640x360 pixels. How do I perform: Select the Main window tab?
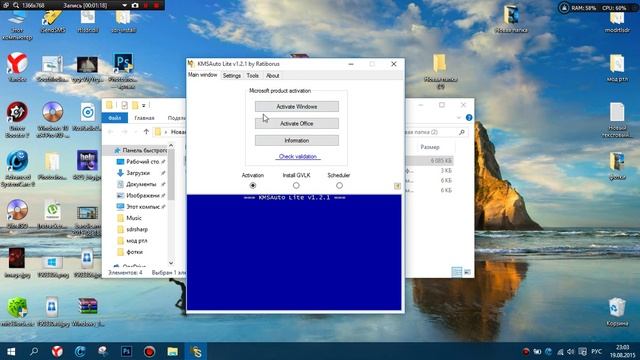tap(203, 75)
